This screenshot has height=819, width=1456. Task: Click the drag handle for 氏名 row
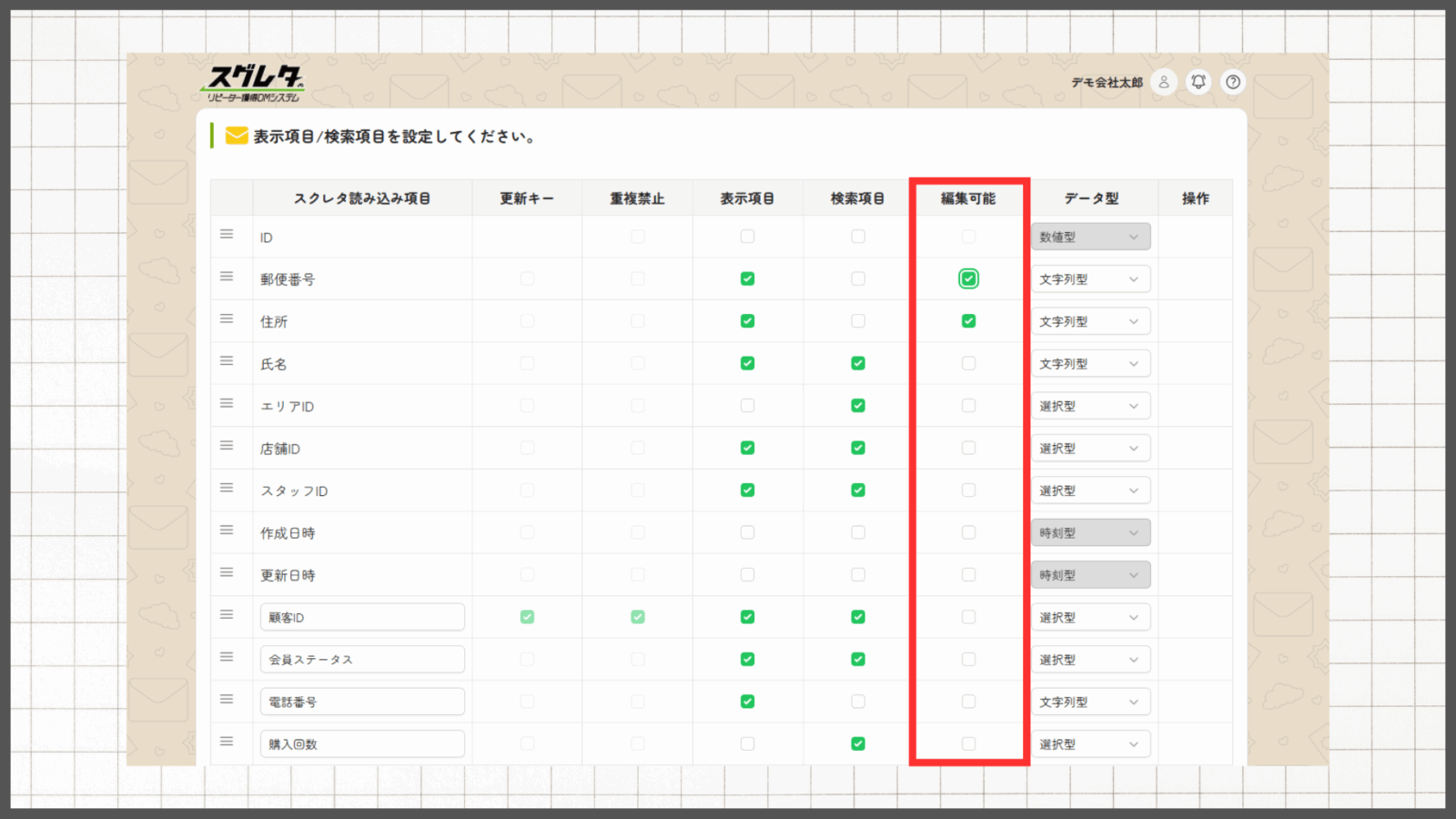click(227, 361)
